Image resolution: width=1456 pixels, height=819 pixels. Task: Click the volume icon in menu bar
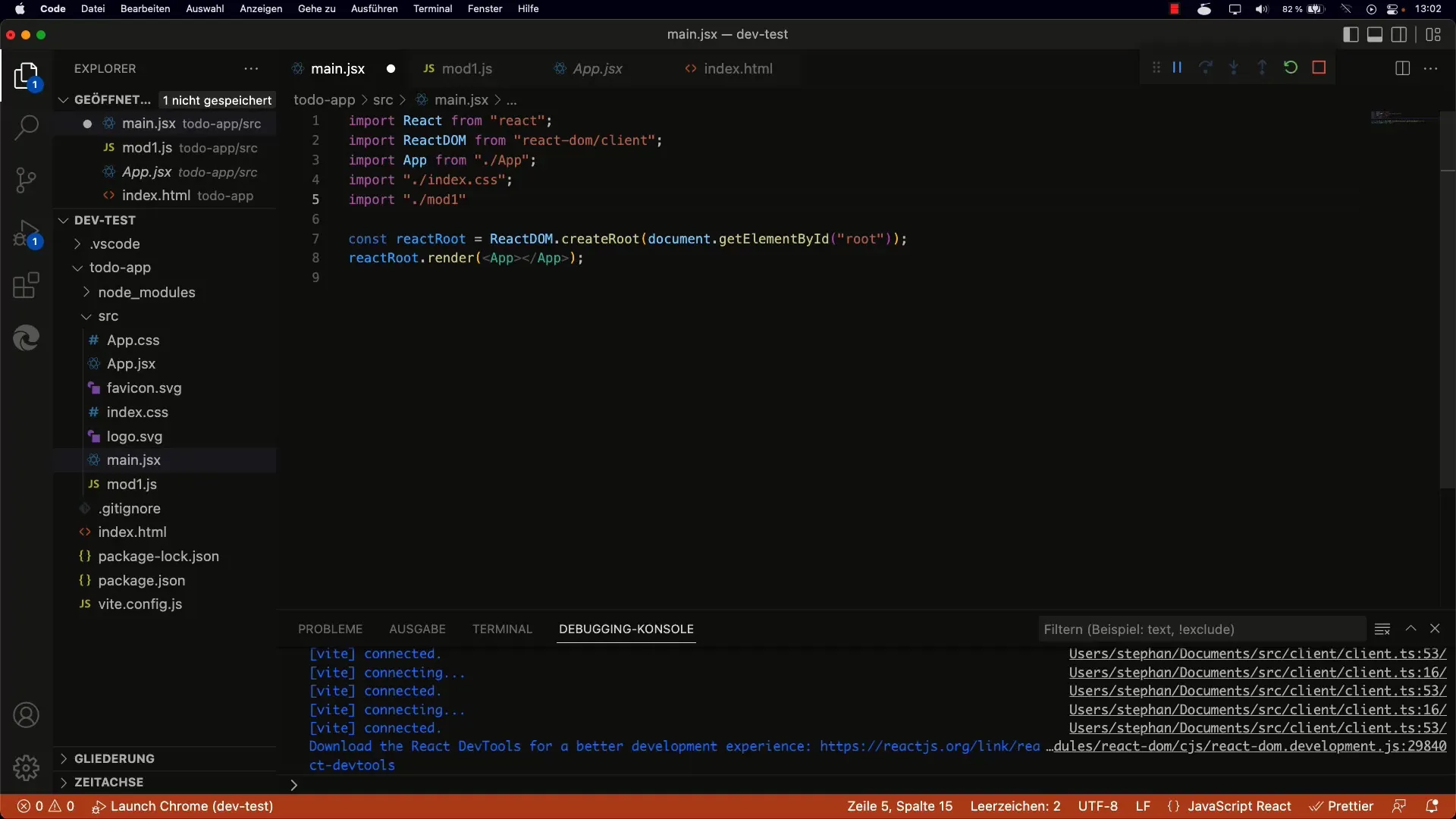coord(1261,9)
